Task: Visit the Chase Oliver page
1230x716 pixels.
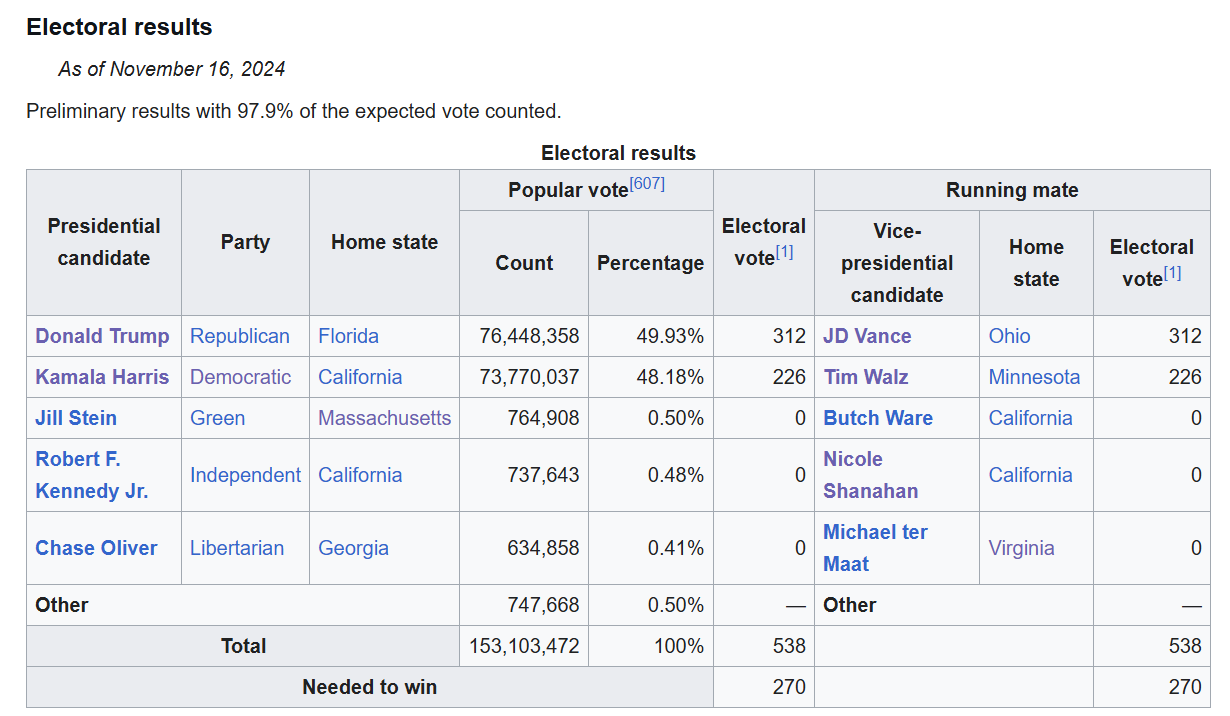Action: pos(96,548)
